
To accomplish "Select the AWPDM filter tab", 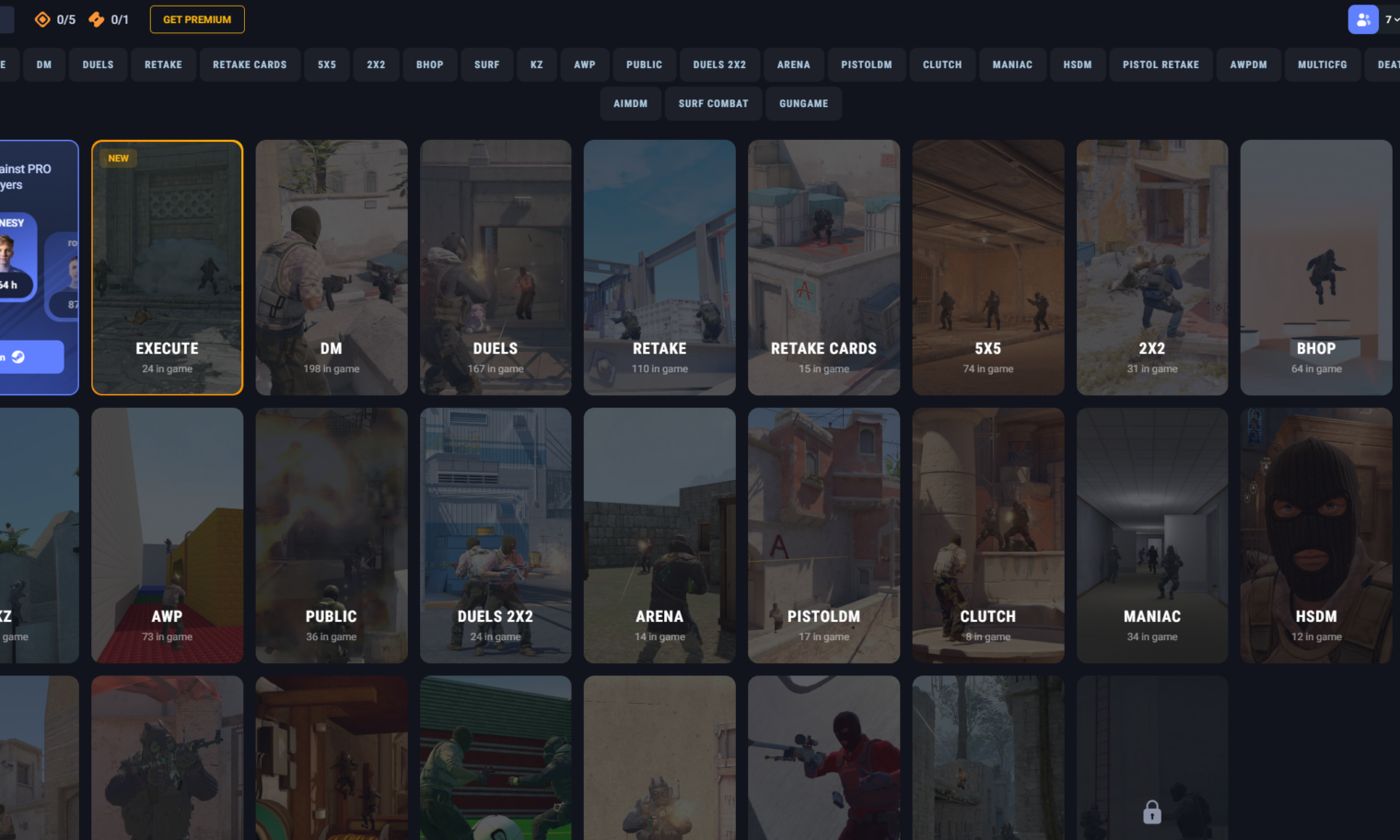I will [x=1248, y=64].
